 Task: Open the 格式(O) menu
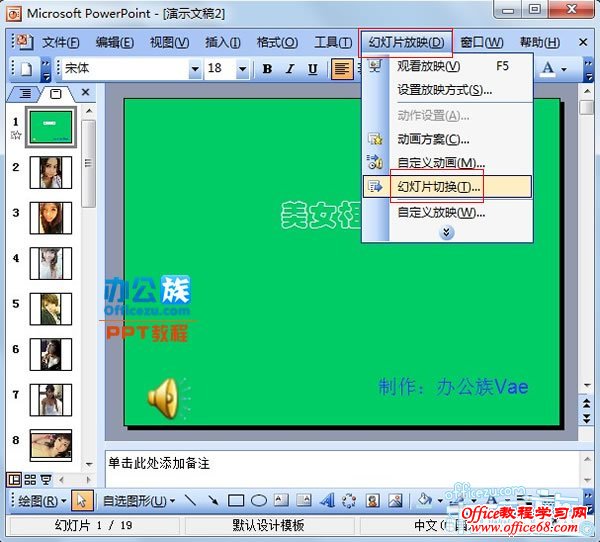point(277,42)
